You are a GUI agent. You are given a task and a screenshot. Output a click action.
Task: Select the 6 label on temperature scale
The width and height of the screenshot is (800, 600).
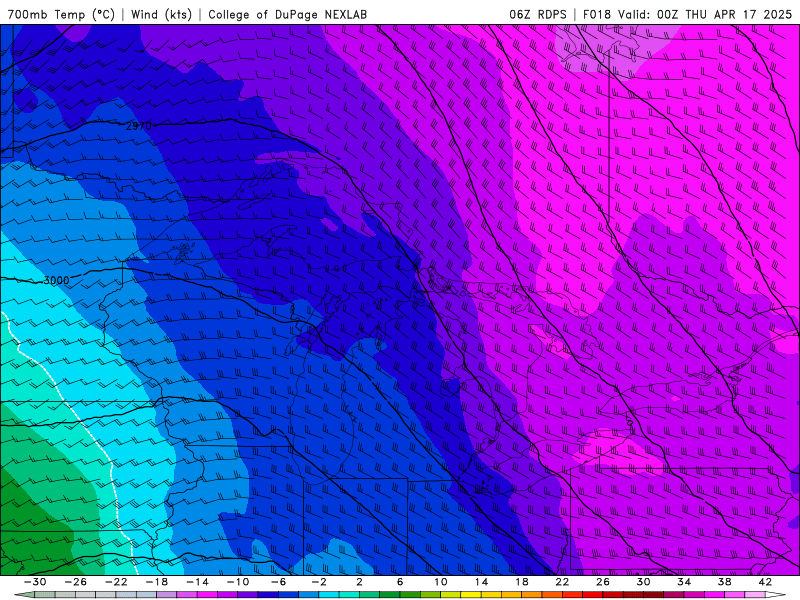[x=399, y=582]
